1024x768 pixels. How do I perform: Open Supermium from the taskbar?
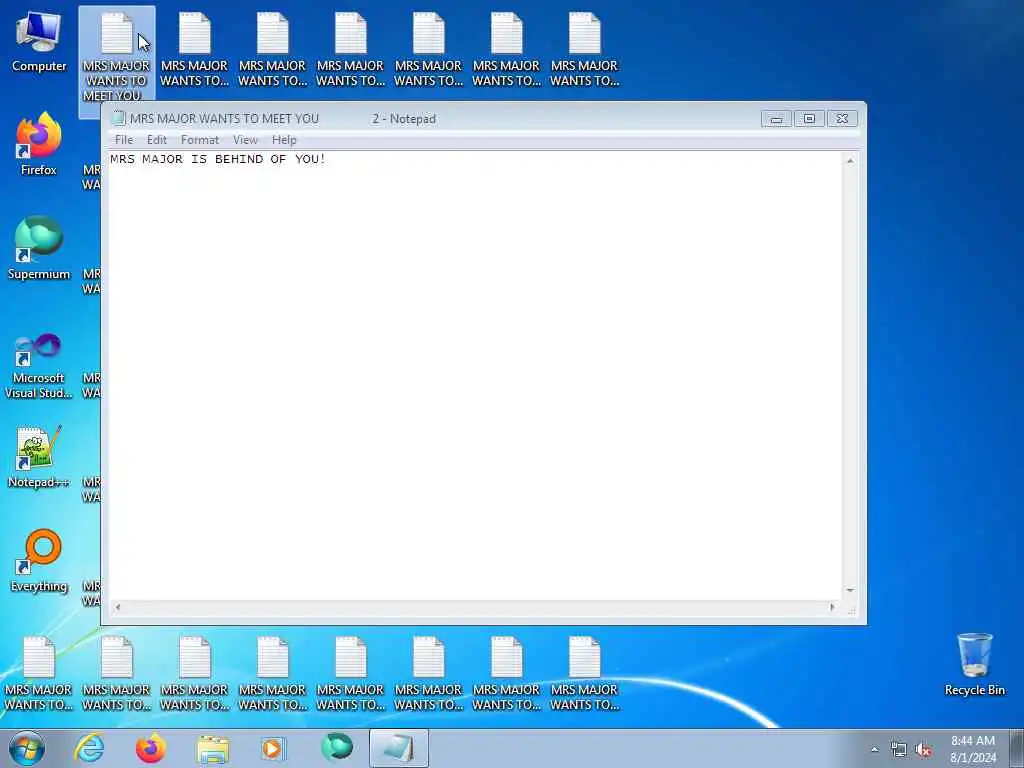pos(337,748)
